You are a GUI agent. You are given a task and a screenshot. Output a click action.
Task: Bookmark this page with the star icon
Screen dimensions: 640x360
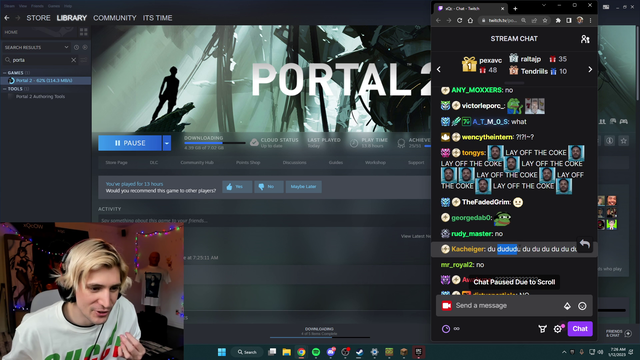click(x=545, y=20)
